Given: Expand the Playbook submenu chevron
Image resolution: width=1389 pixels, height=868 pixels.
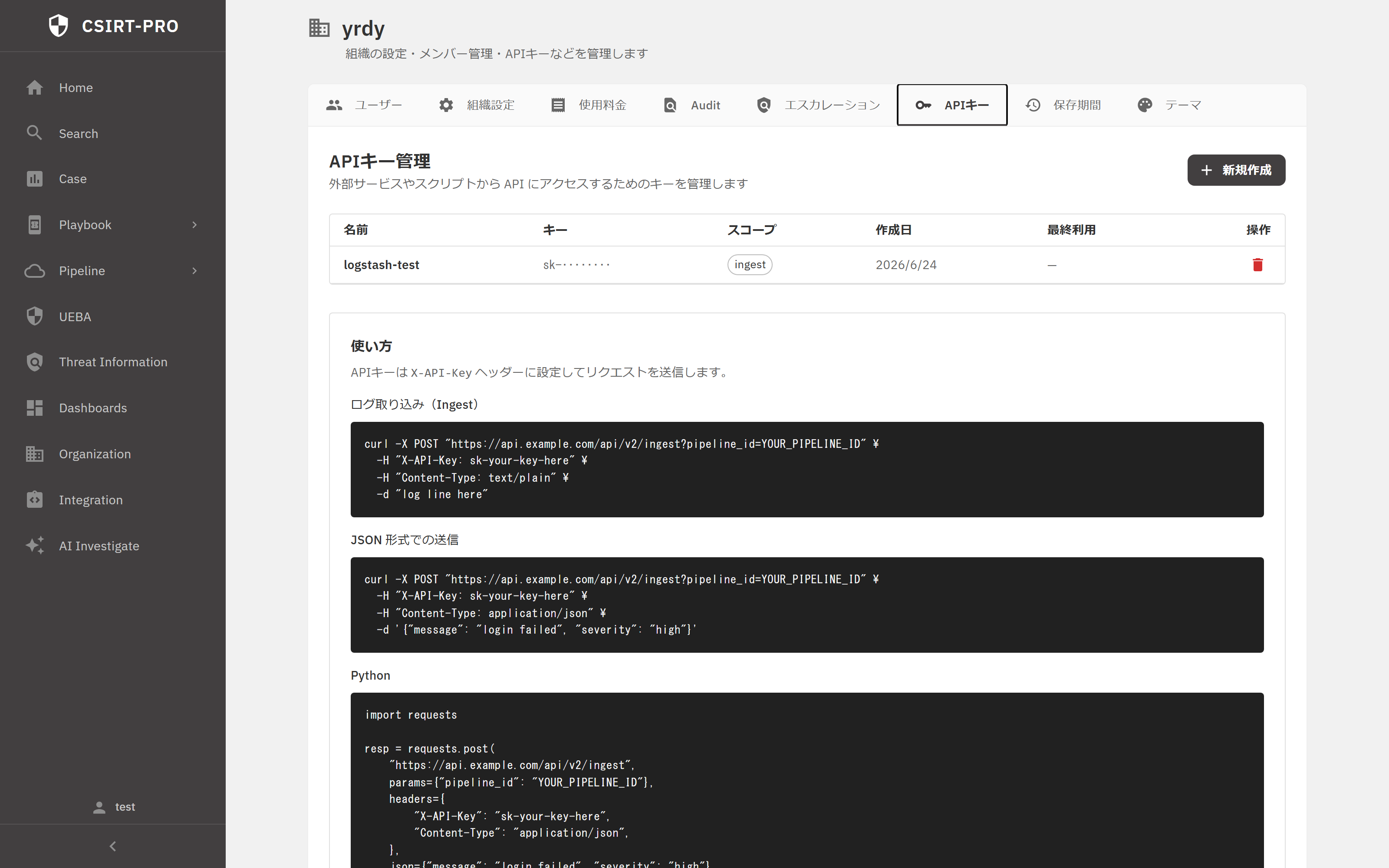Looking at the screenshot, I should coord(194,224).
